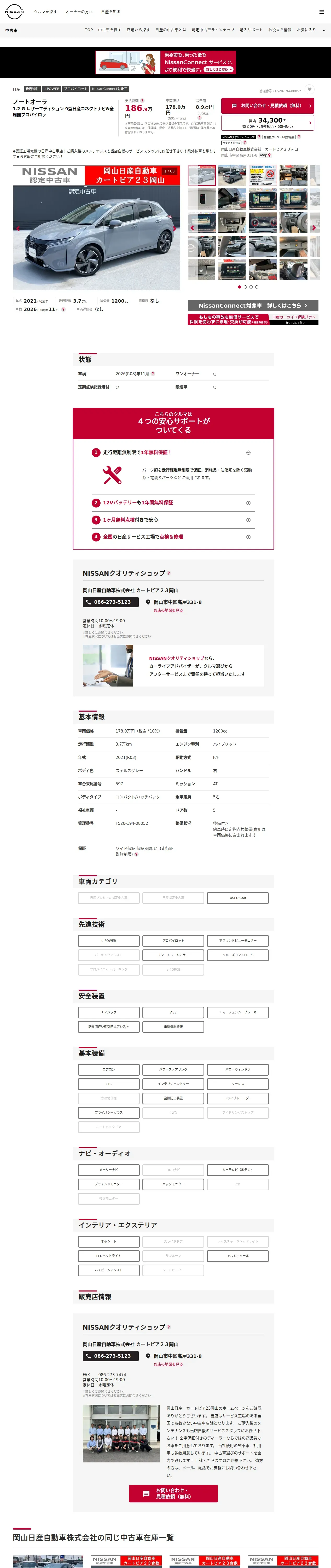Click エマージェンシーブレーキ safety tag
The height and width of the screenshot is (1568, 331).
coord(238,1012)
